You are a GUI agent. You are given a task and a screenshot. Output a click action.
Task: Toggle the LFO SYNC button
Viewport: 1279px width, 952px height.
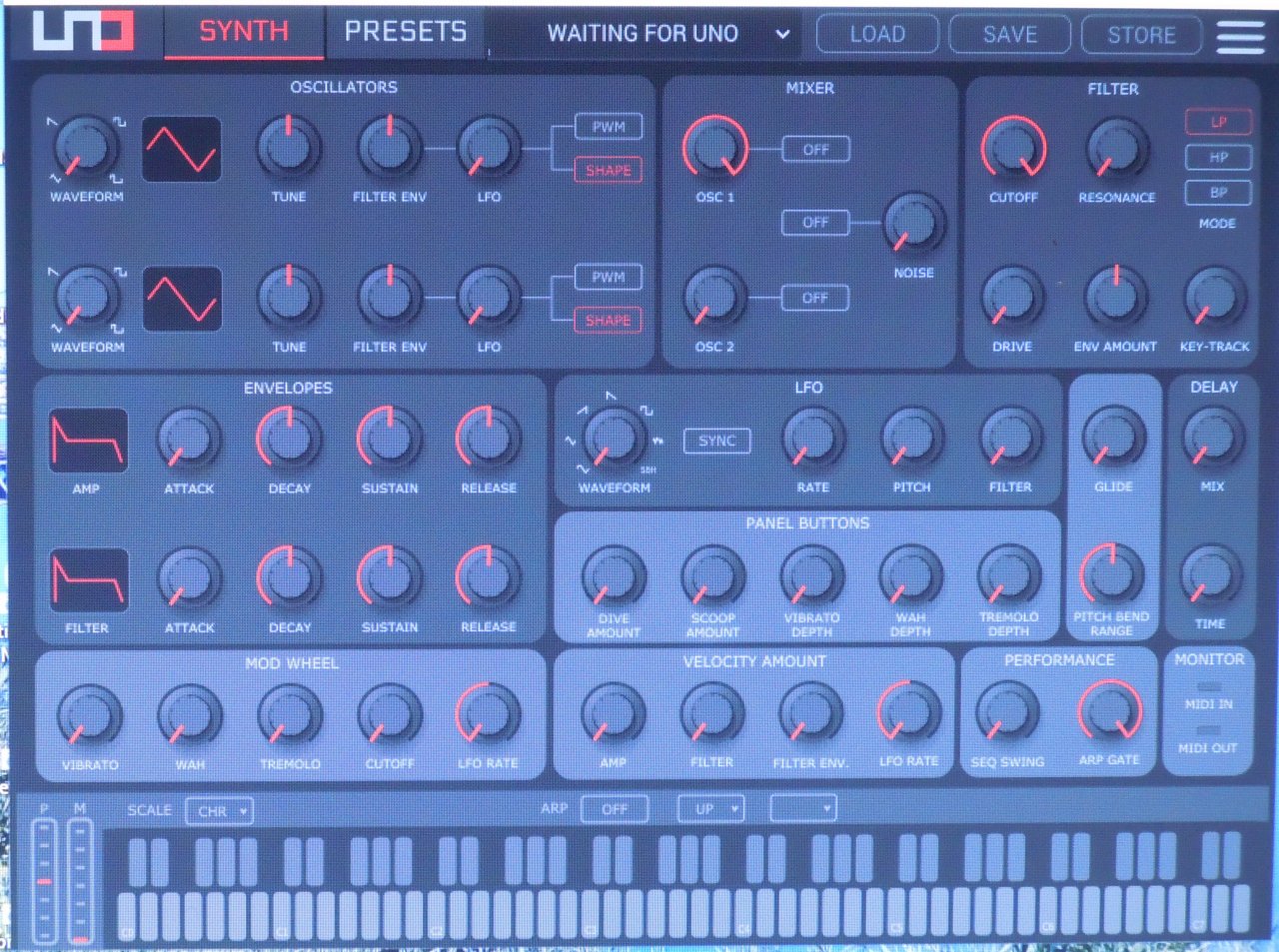[x=717, y=441]
